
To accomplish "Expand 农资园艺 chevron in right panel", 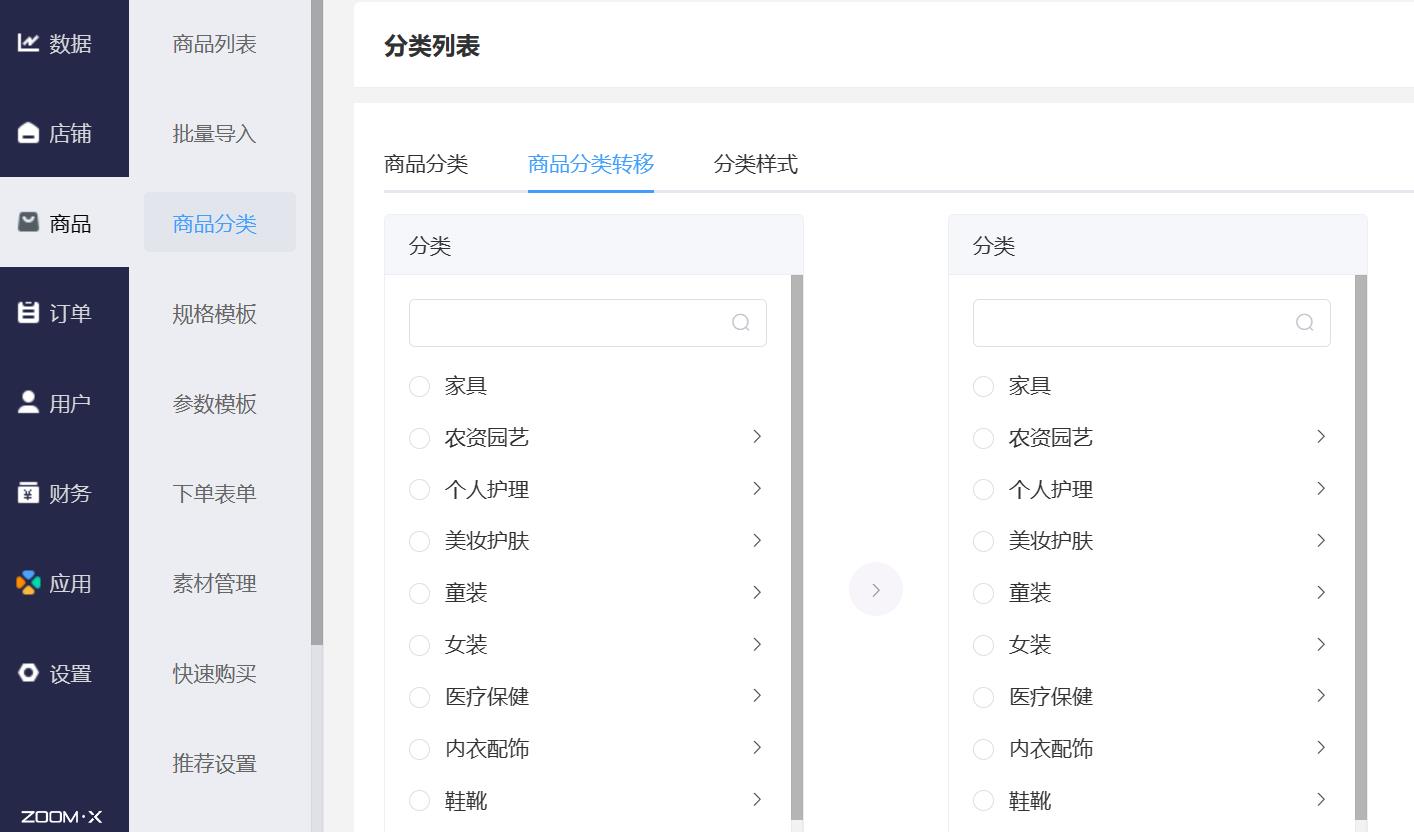I will pos(1321,436).
